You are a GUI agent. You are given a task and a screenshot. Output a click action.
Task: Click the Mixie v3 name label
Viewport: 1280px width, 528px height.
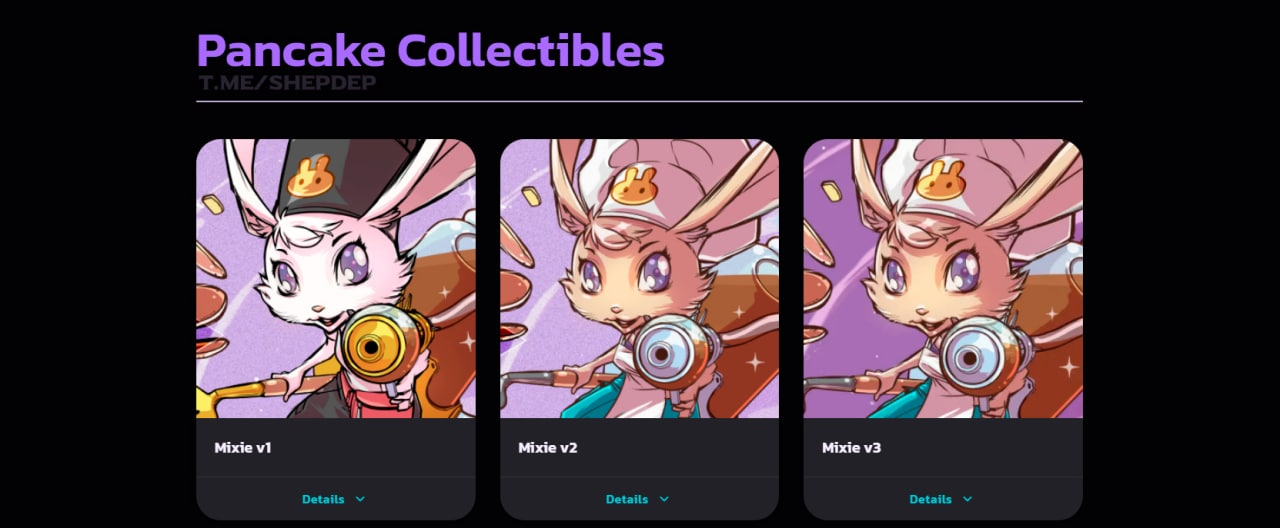click(852, 448)
